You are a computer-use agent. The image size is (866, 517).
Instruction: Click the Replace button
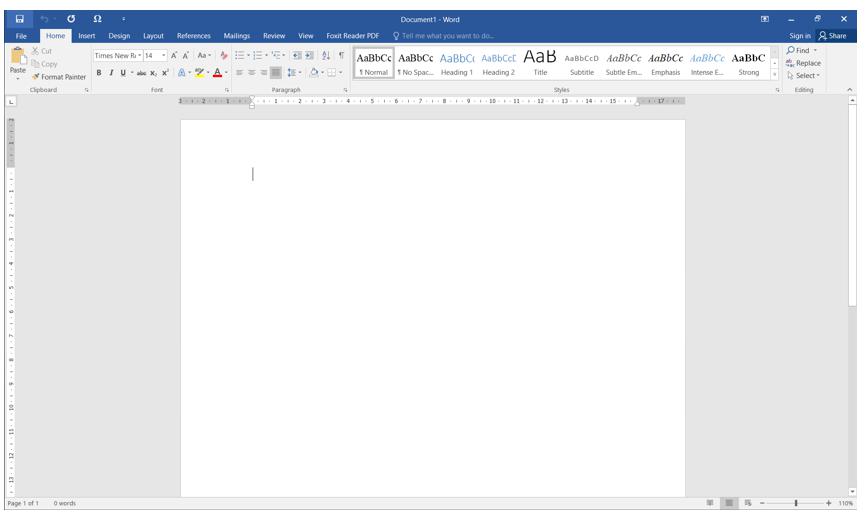click(x=805, y=63)
